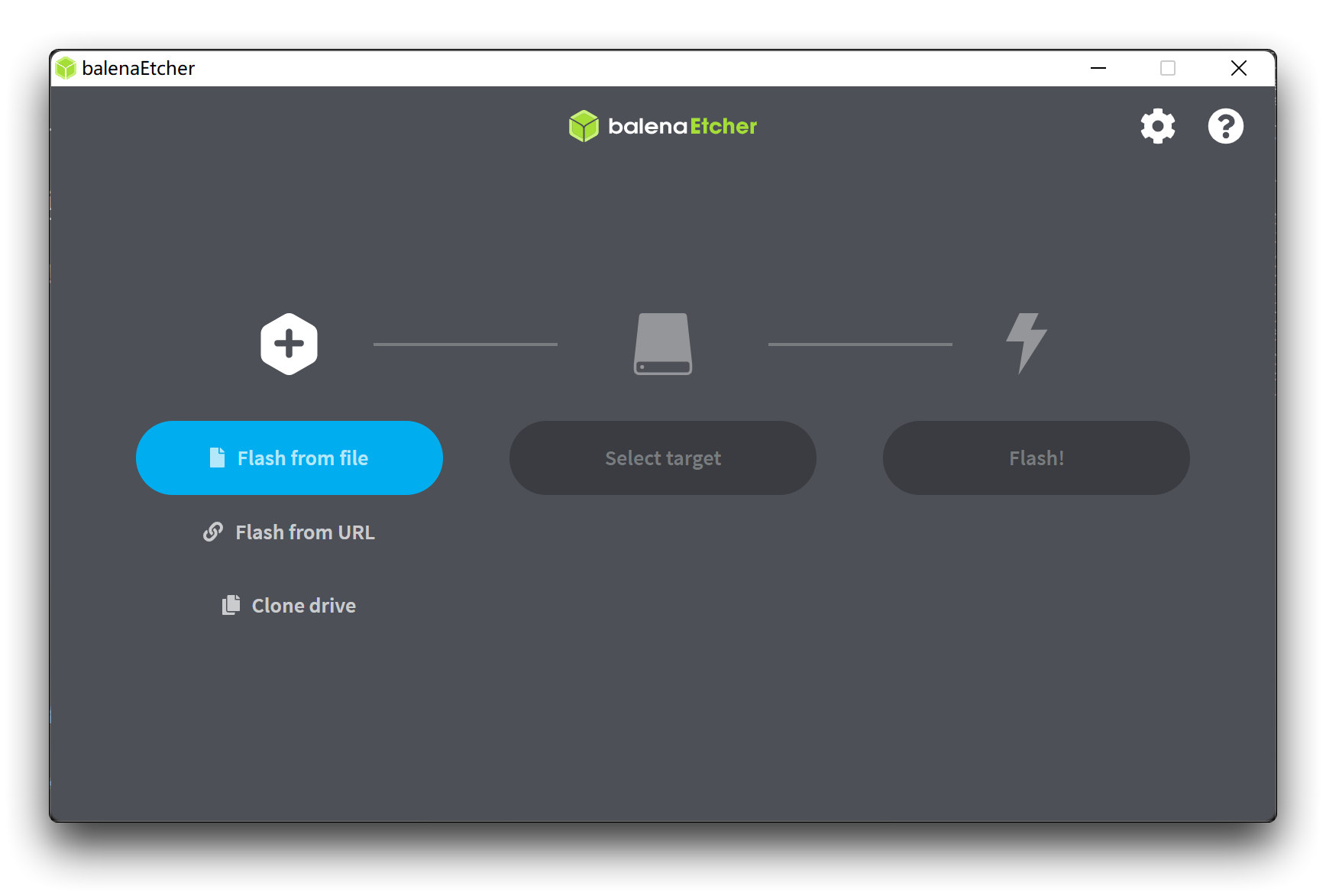Open the Select target button
The width and height of the screenshot is (1326, 896).
coord(663,458)
